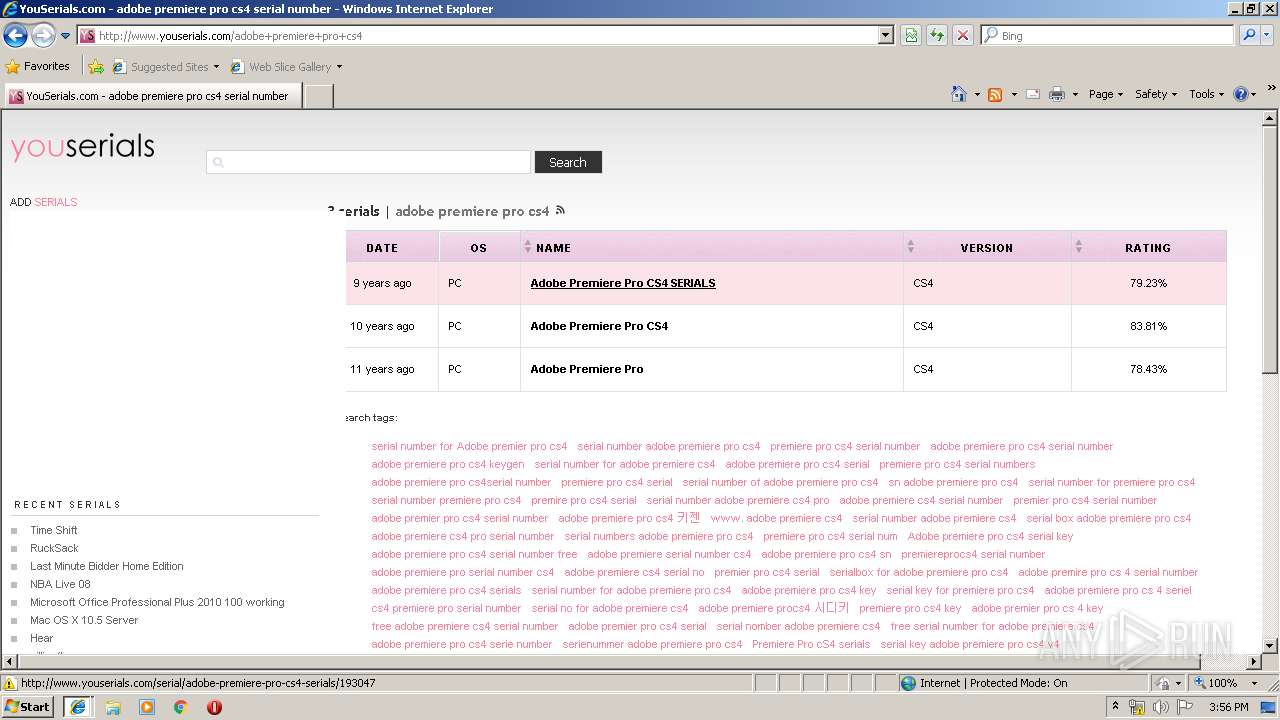Click the browser Forward arrow button

[x=43, y=36]
